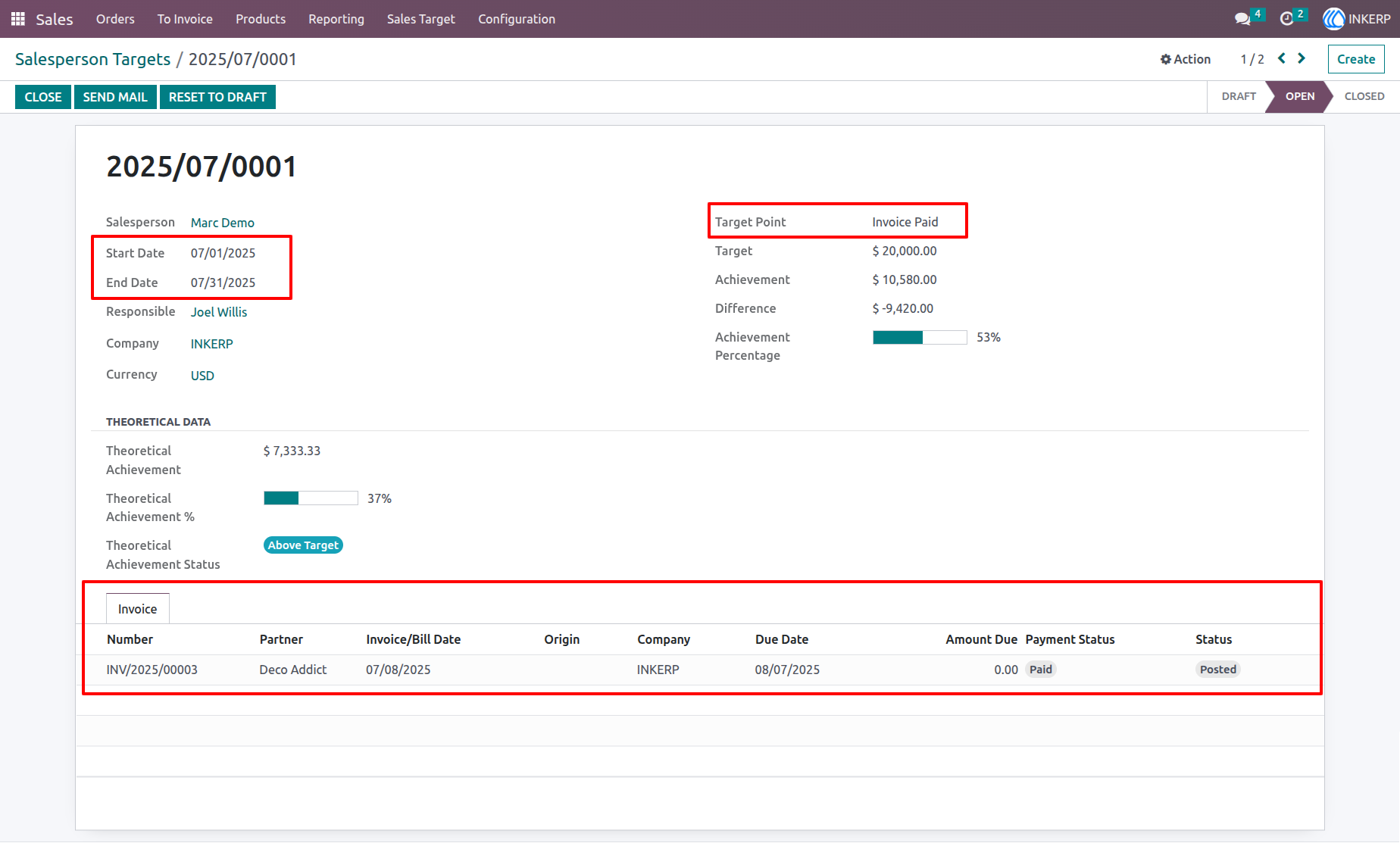
Task: Select the OPEN status stage
Action: click(x=1300, y=96)
